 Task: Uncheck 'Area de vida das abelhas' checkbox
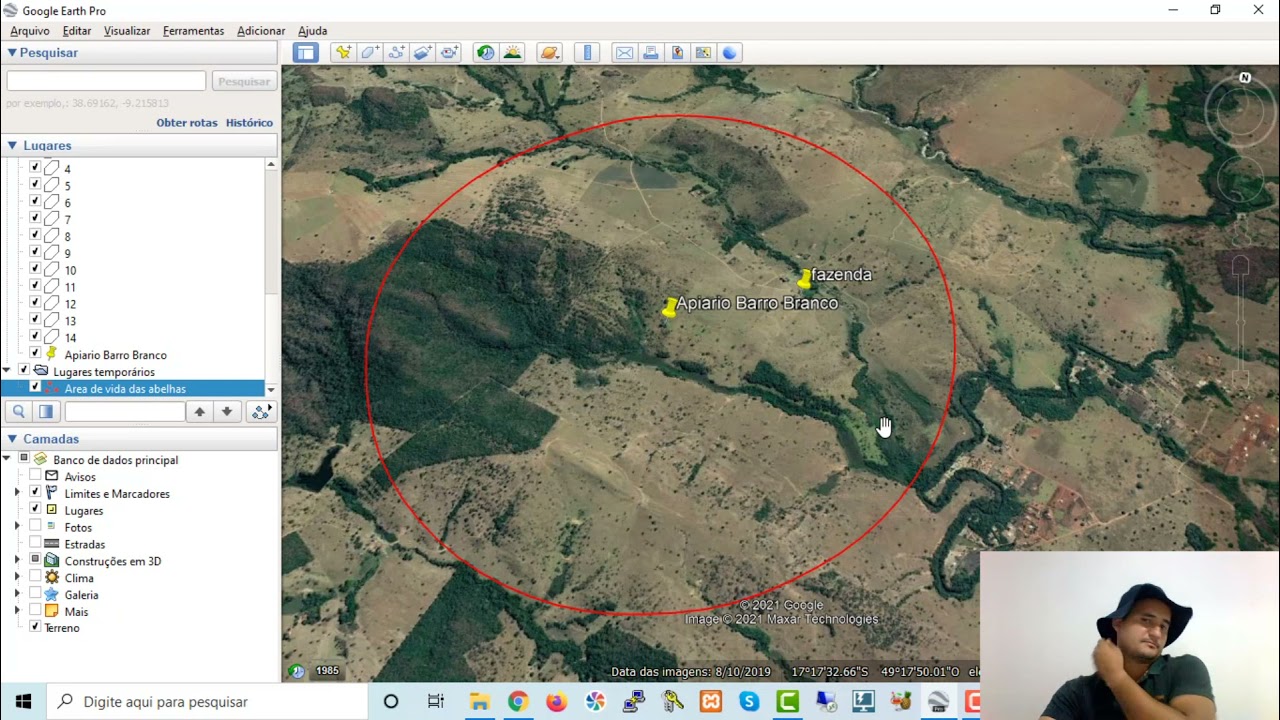tap(35, 387)
